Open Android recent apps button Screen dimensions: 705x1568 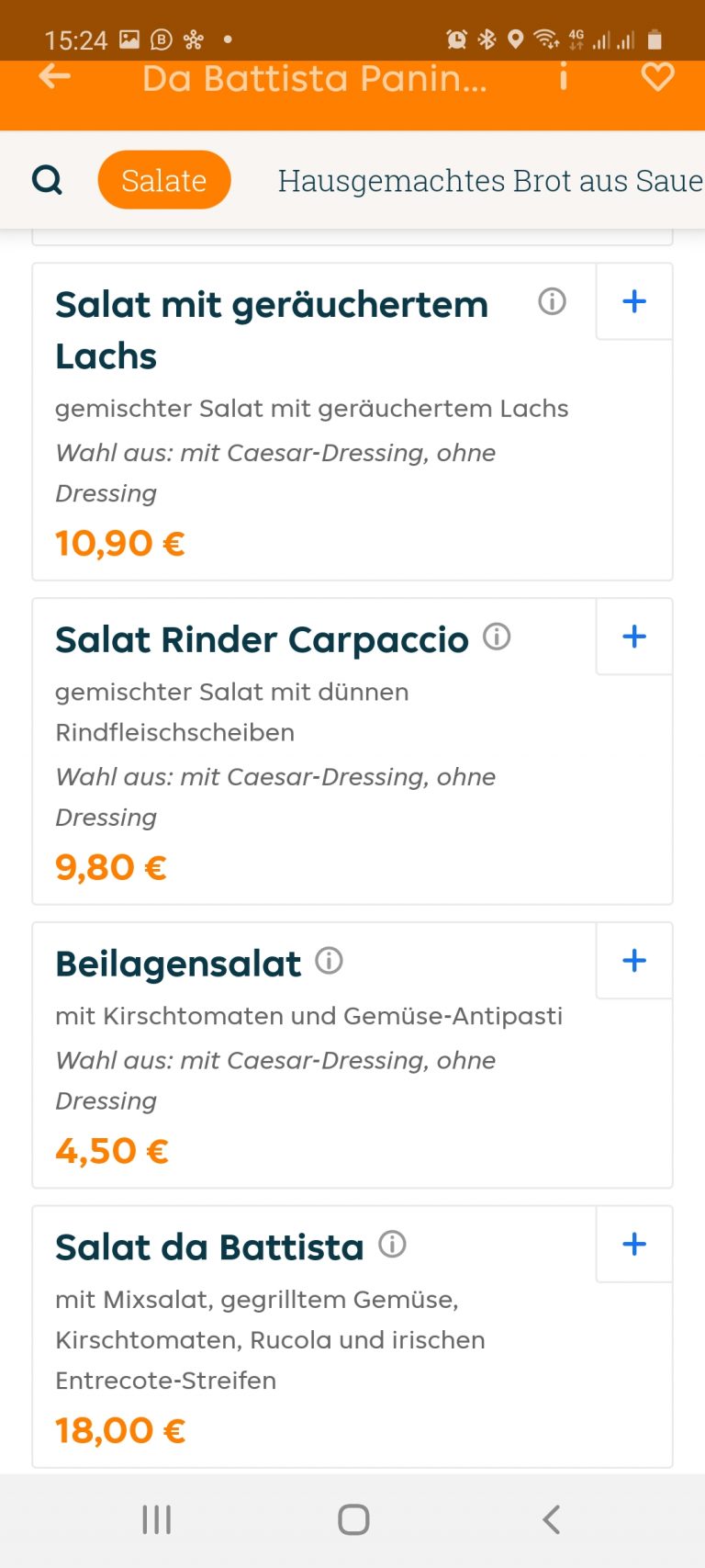[x=157, y=1519]
